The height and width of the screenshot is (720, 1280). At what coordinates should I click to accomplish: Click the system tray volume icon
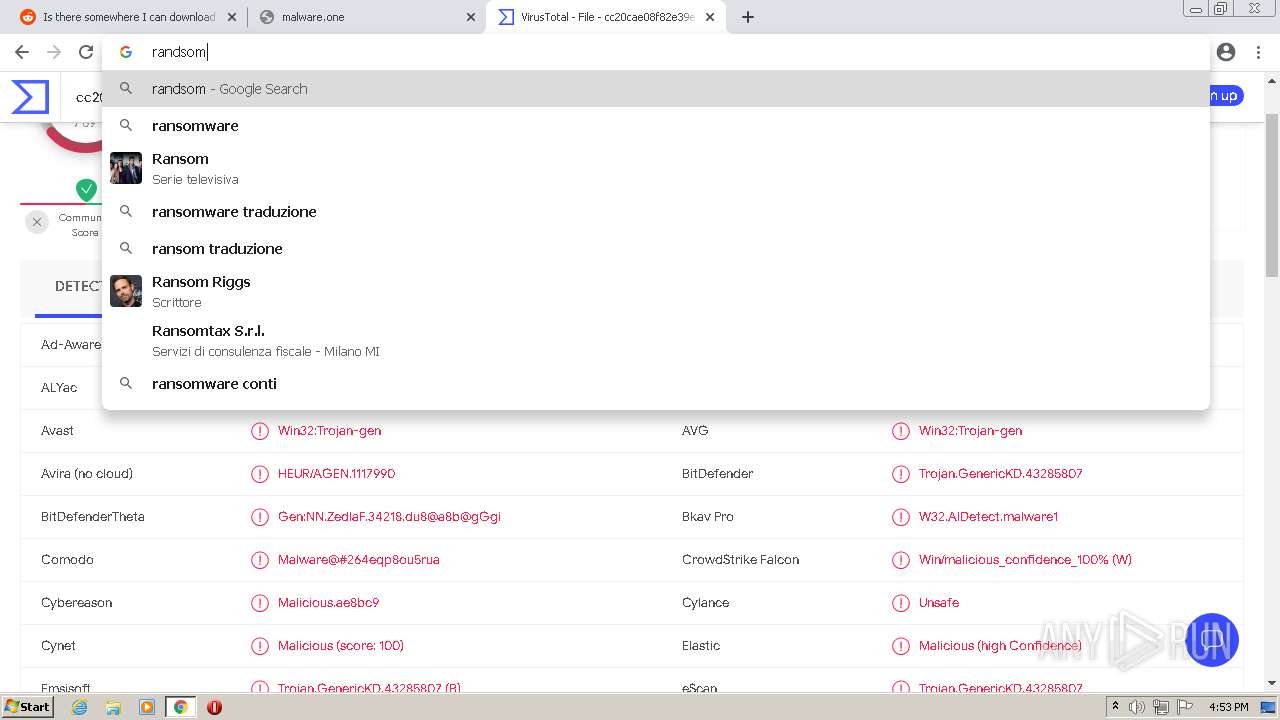(1137, 707)
